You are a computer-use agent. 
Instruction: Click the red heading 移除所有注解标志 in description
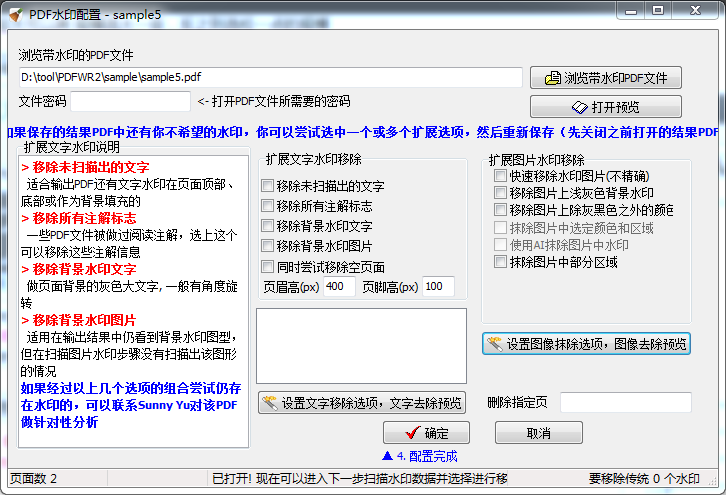coord(84,218)
